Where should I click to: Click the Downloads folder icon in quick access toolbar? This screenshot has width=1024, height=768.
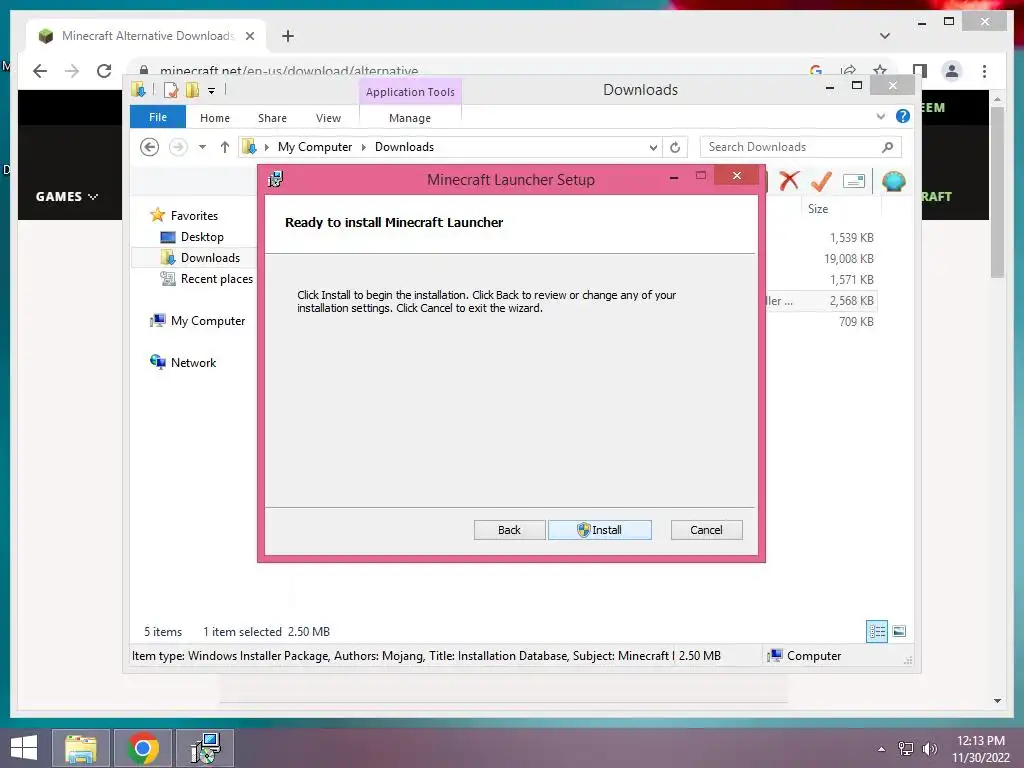click(138, 89)
